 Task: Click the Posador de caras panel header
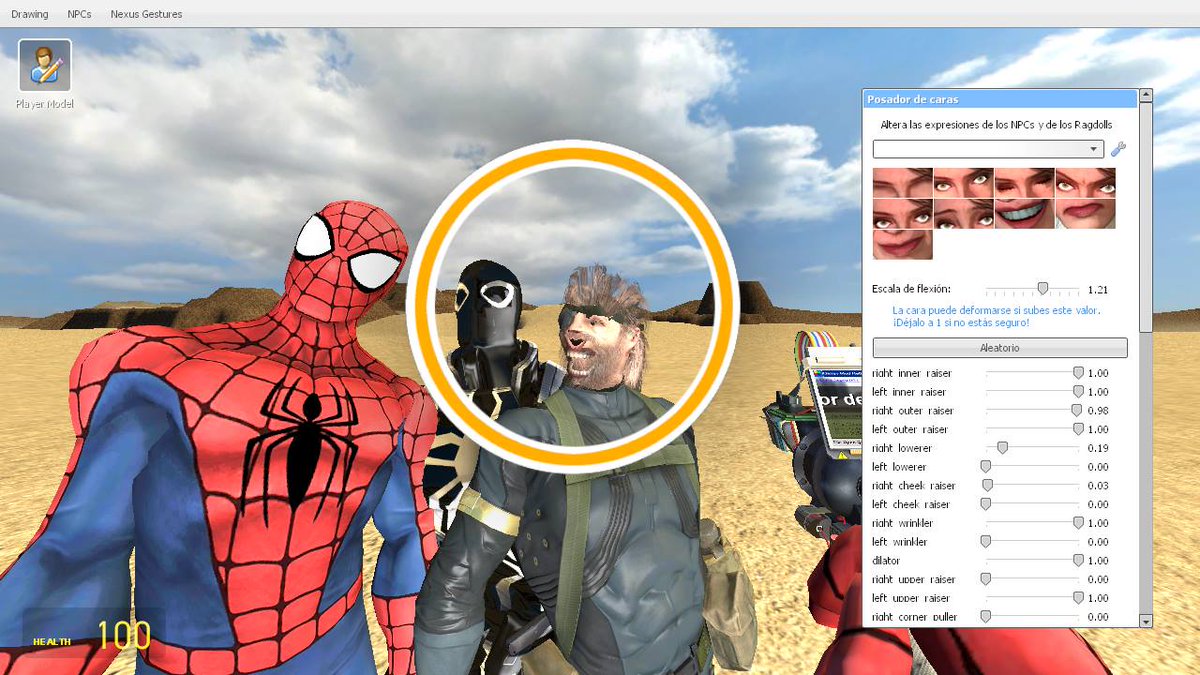pos(1000,99)
